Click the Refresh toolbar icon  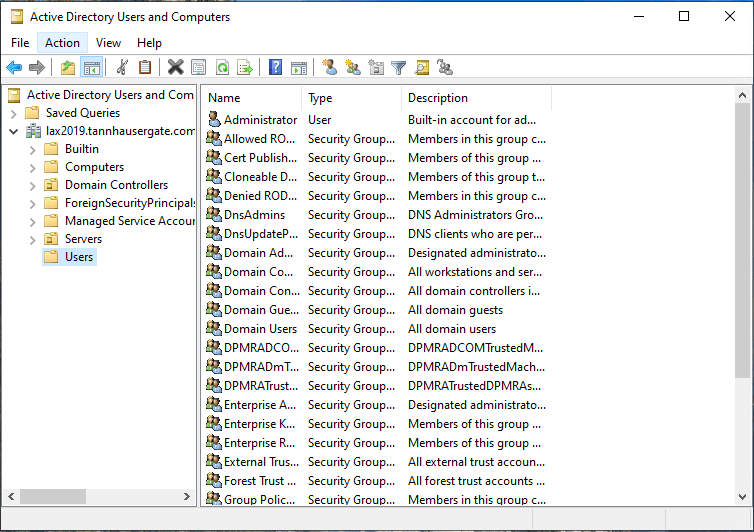tap(222, 68)
